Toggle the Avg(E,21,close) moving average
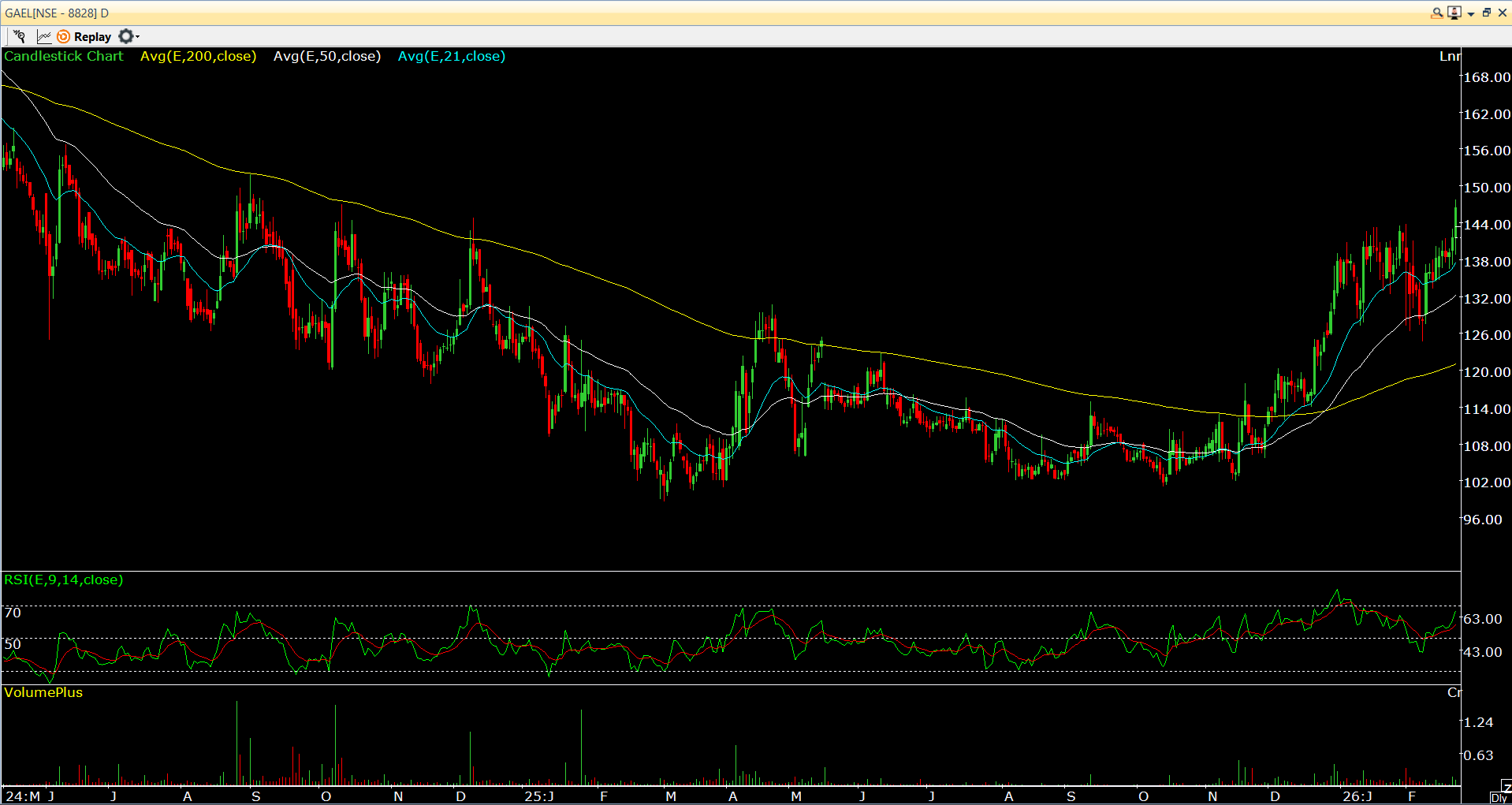This screenshot has width=1512, height=805. point(451,56)
